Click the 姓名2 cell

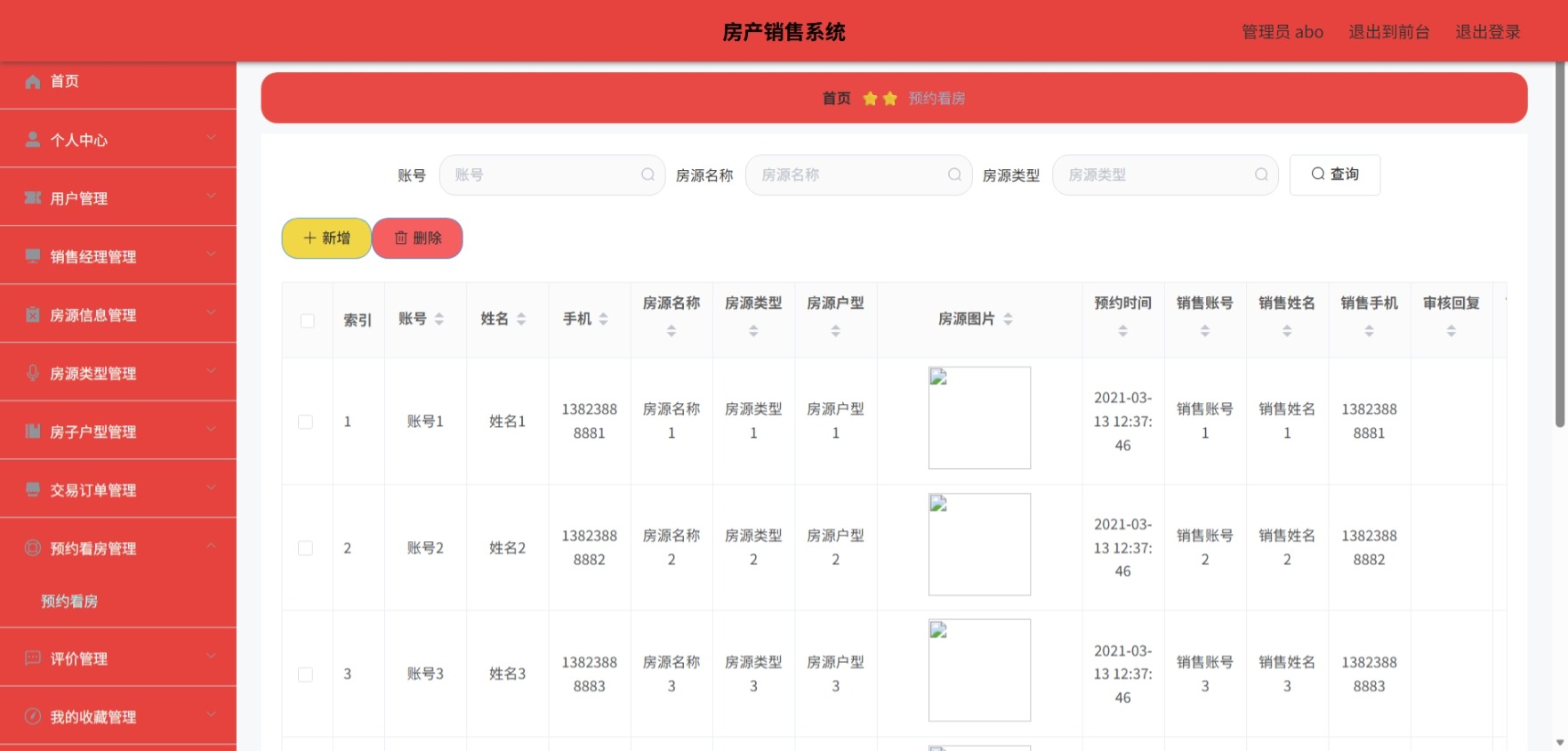click(x=507, y=548)
